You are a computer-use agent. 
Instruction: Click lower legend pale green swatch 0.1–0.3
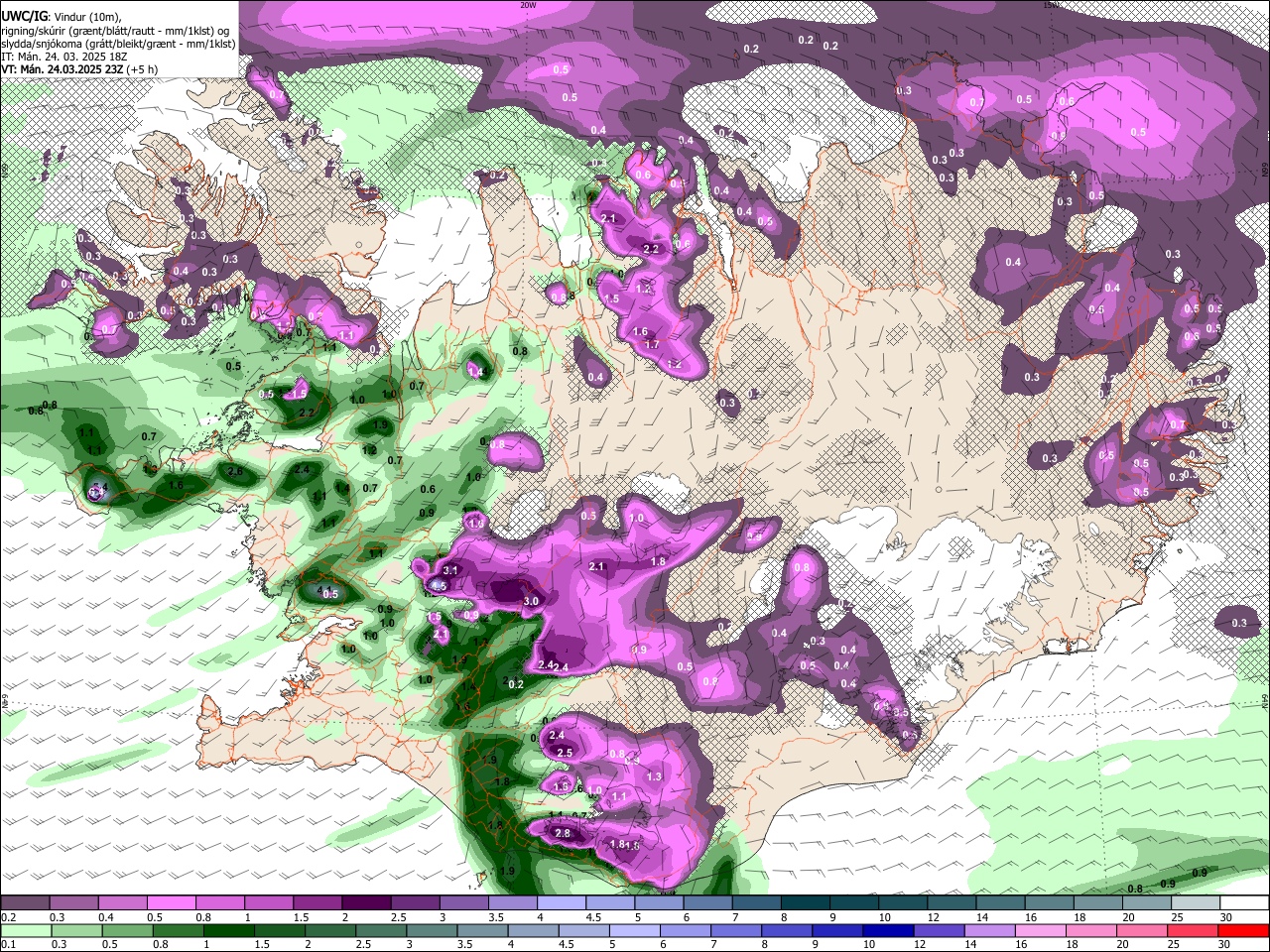tap(25, 930)
